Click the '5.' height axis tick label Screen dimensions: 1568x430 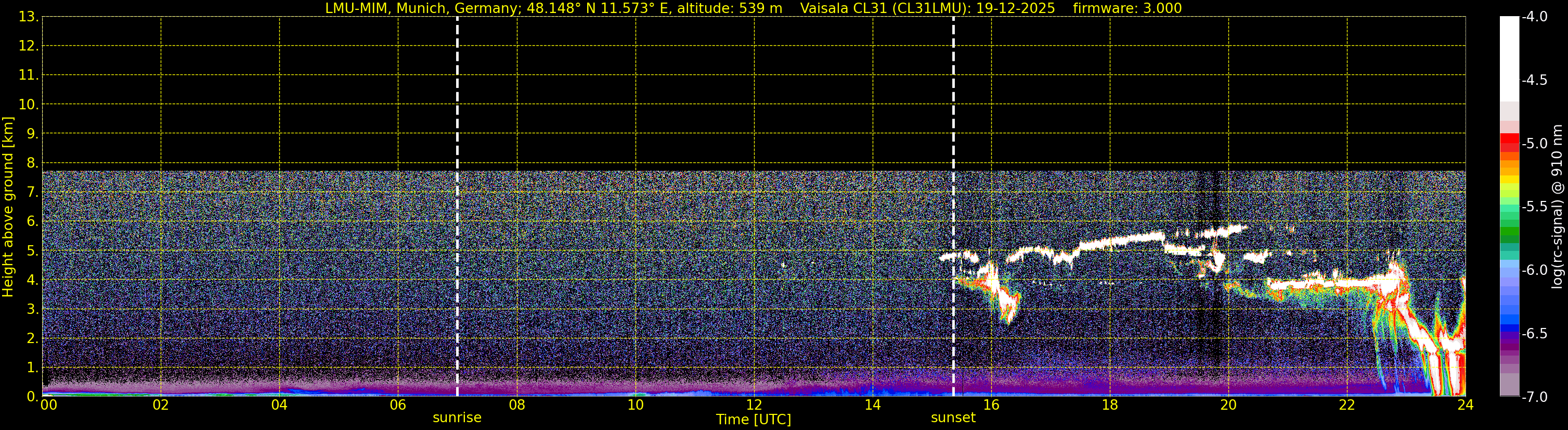[x=33, y=251]
